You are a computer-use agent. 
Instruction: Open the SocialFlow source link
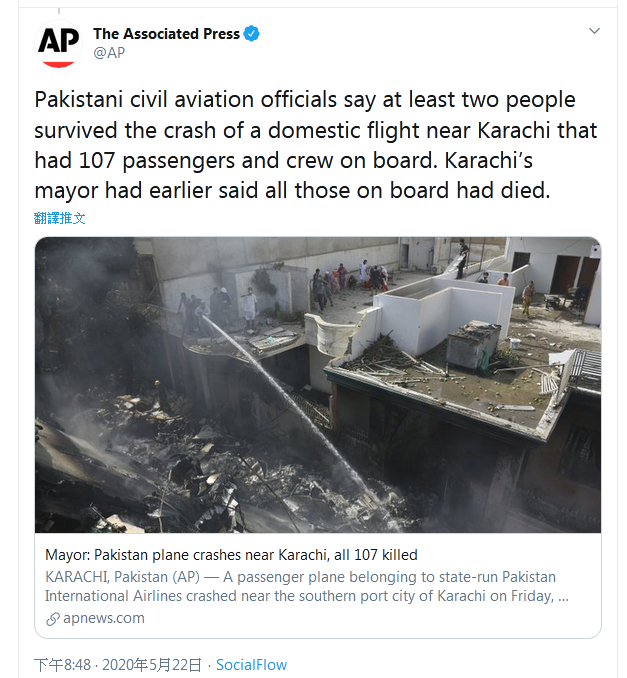[251, 665]
